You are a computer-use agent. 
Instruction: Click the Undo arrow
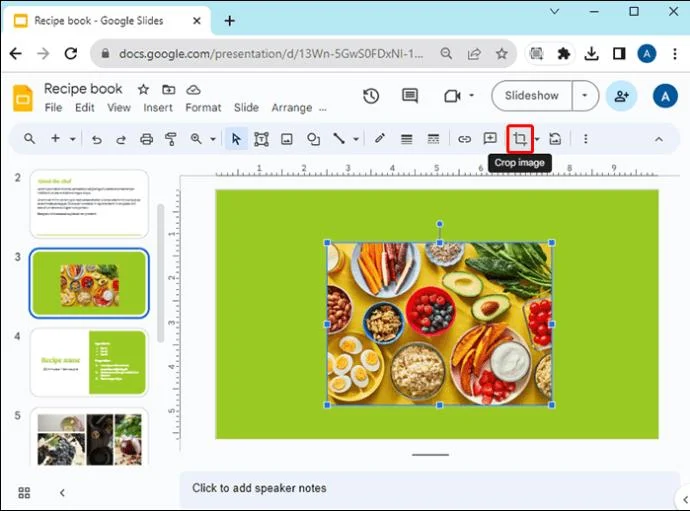96,140
